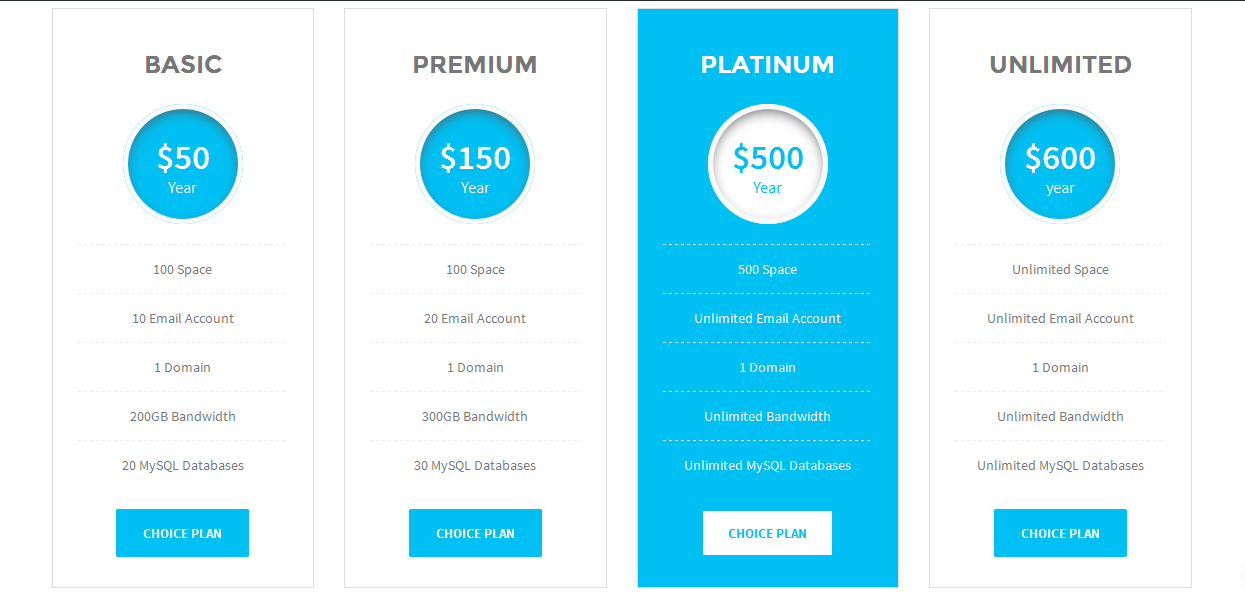Select the 200GB Bandwidth feature line

coord(183,417)
